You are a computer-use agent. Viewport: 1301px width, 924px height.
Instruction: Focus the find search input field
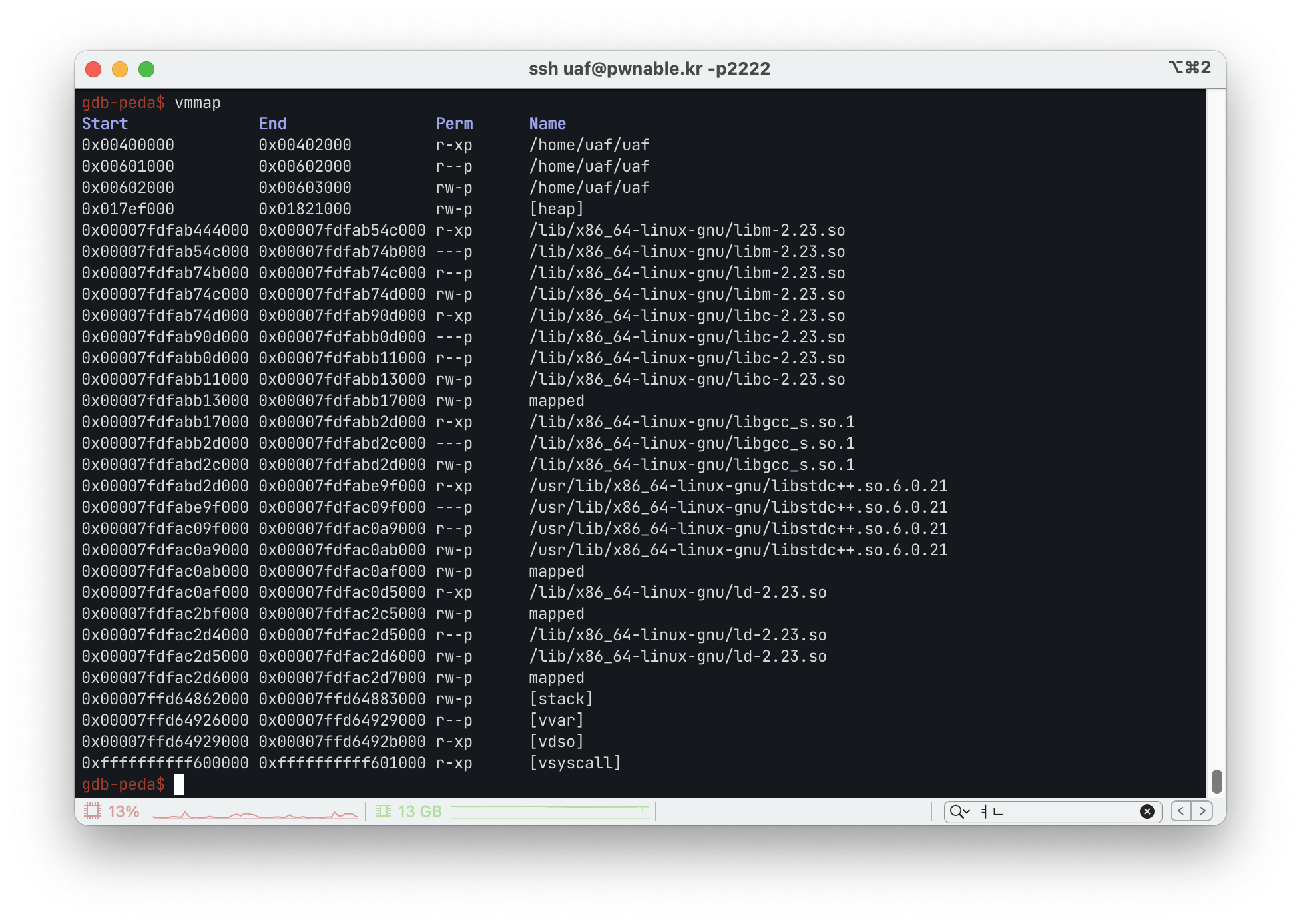pos(1059,811)
